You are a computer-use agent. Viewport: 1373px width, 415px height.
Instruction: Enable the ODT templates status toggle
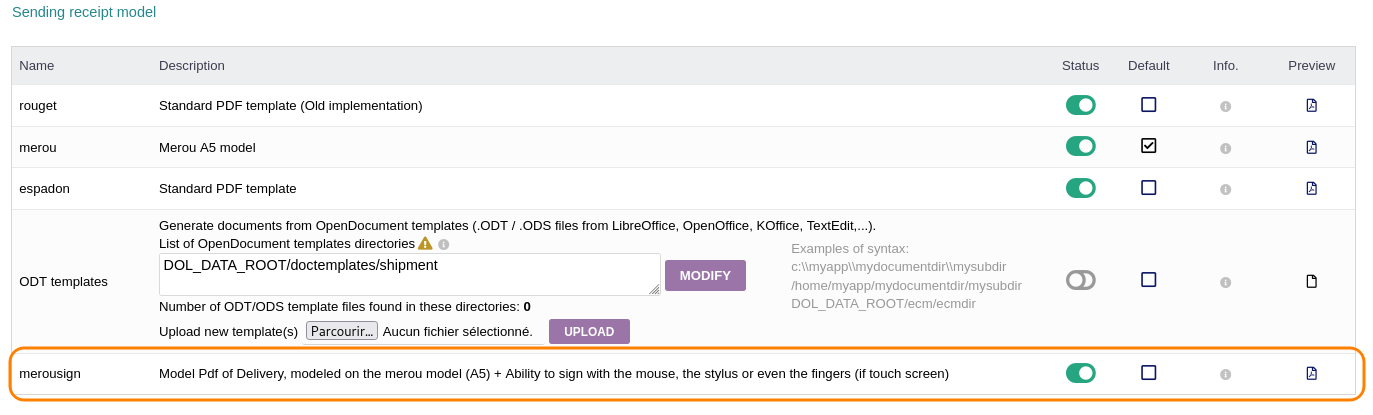(x=1080, y=280)
